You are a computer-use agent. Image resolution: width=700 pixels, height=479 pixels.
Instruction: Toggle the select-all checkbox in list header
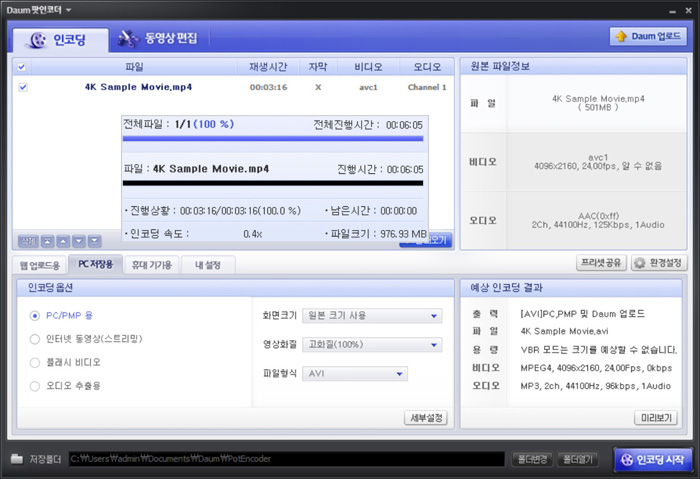coord(23,67)
